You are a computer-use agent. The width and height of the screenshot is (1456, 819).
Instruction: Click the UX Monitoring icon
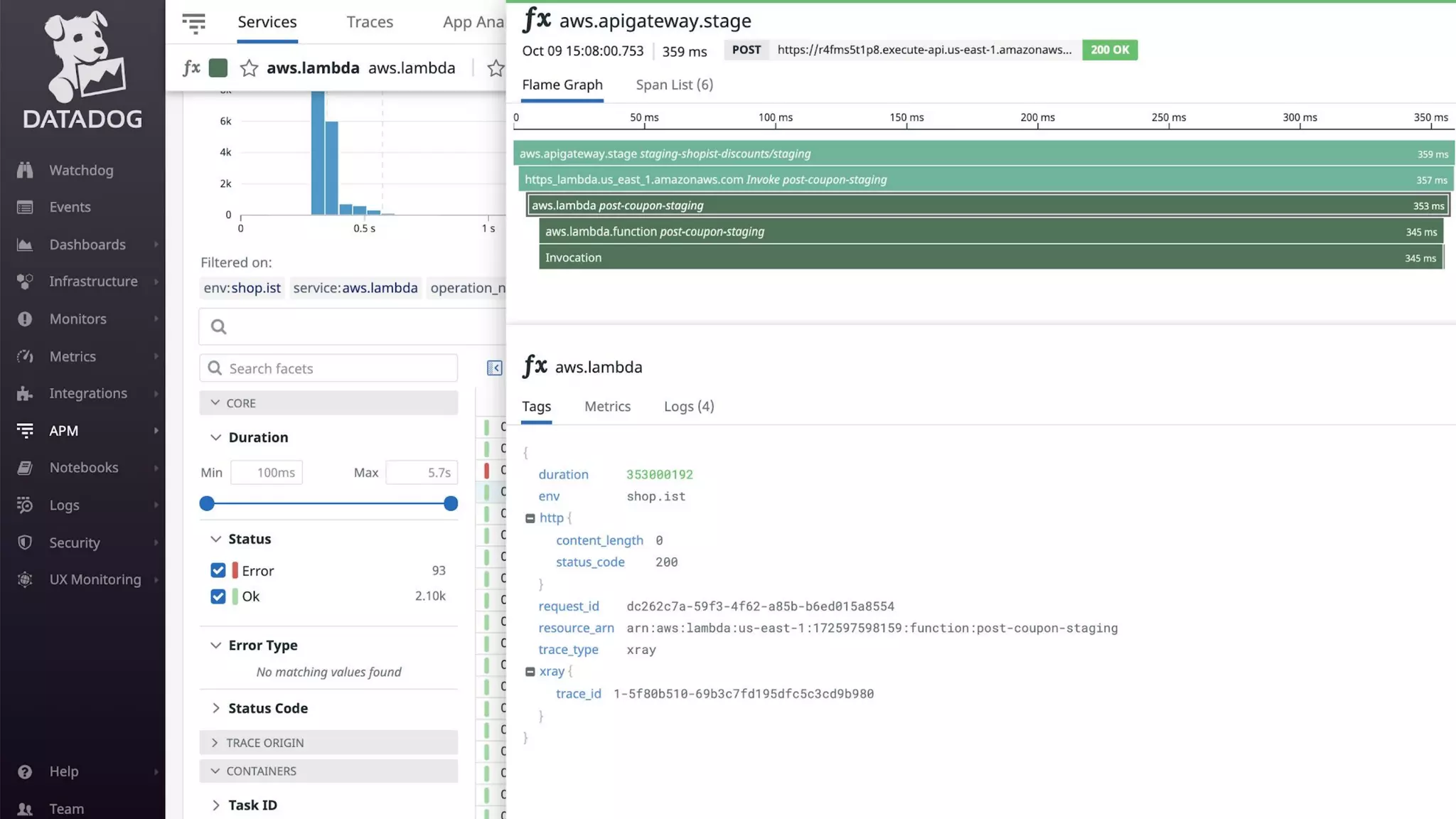tap(25, 579)
